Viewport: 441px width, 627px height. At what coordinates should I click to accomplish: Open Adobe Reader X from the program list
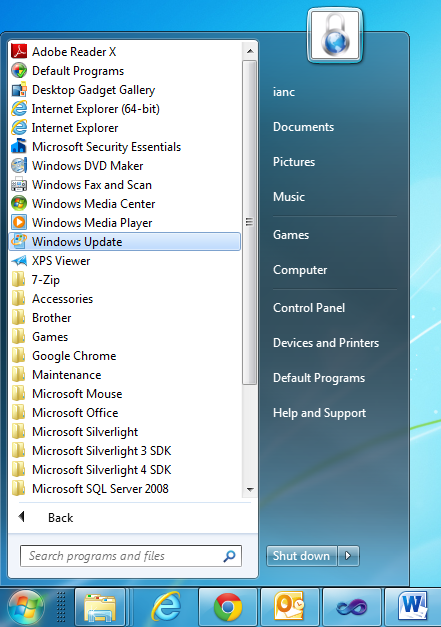(125, 52)
